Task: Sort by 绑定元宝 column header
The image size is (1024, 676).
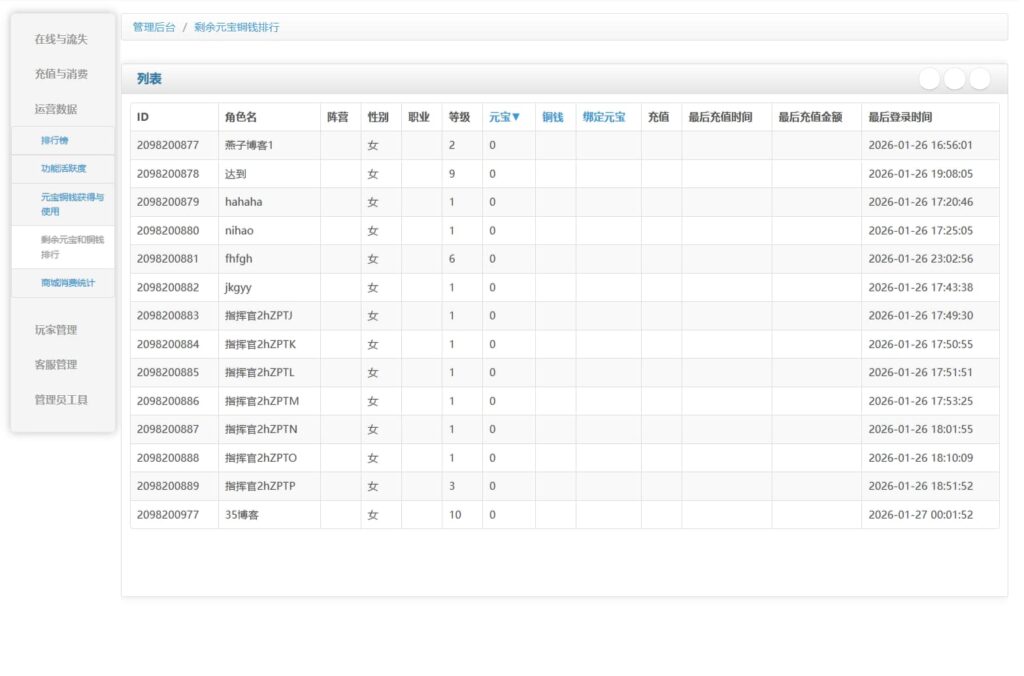Action: click(604, 117)
